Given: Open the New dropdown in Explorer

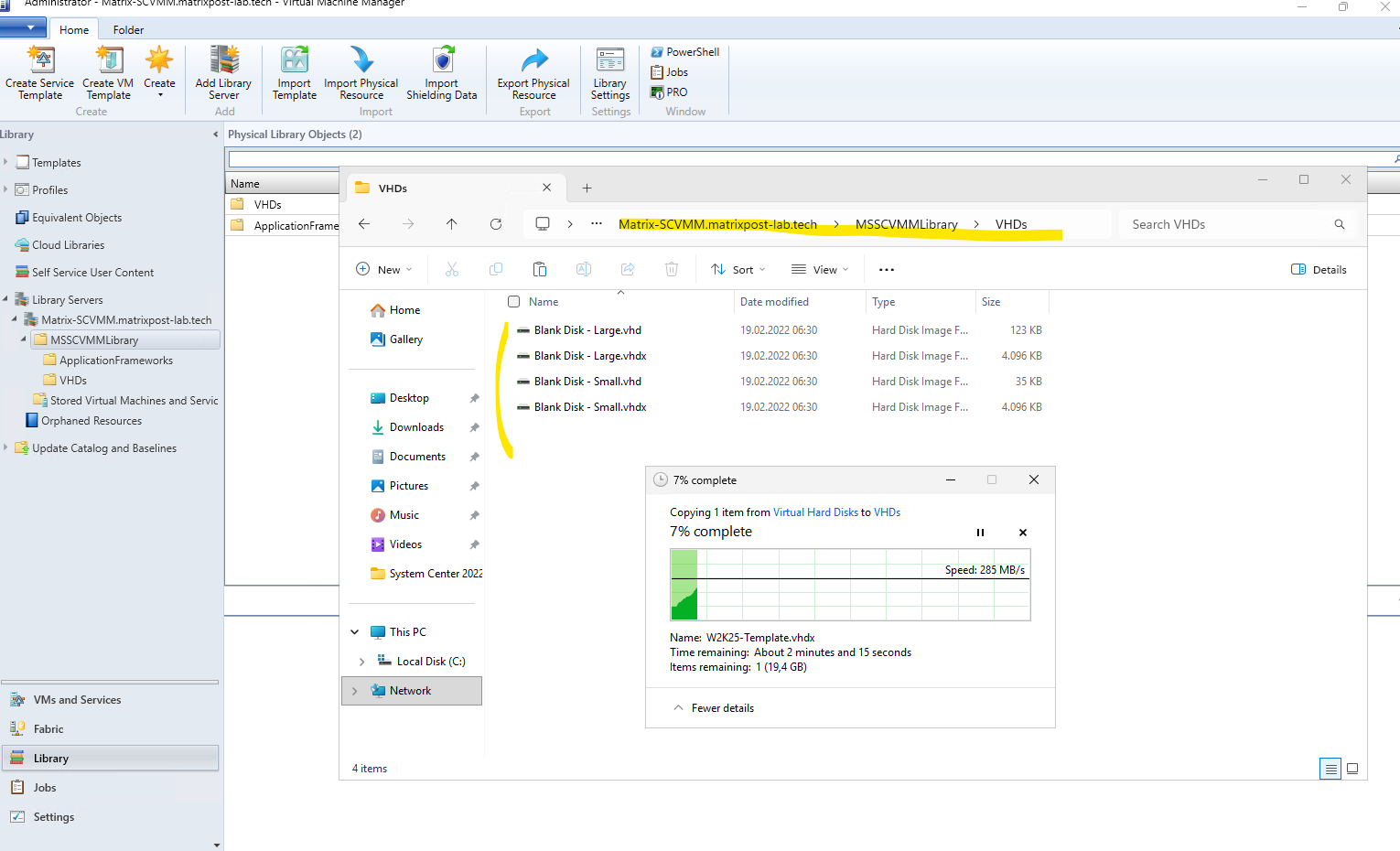Looking at the screenshot, I should pos(384,270).
